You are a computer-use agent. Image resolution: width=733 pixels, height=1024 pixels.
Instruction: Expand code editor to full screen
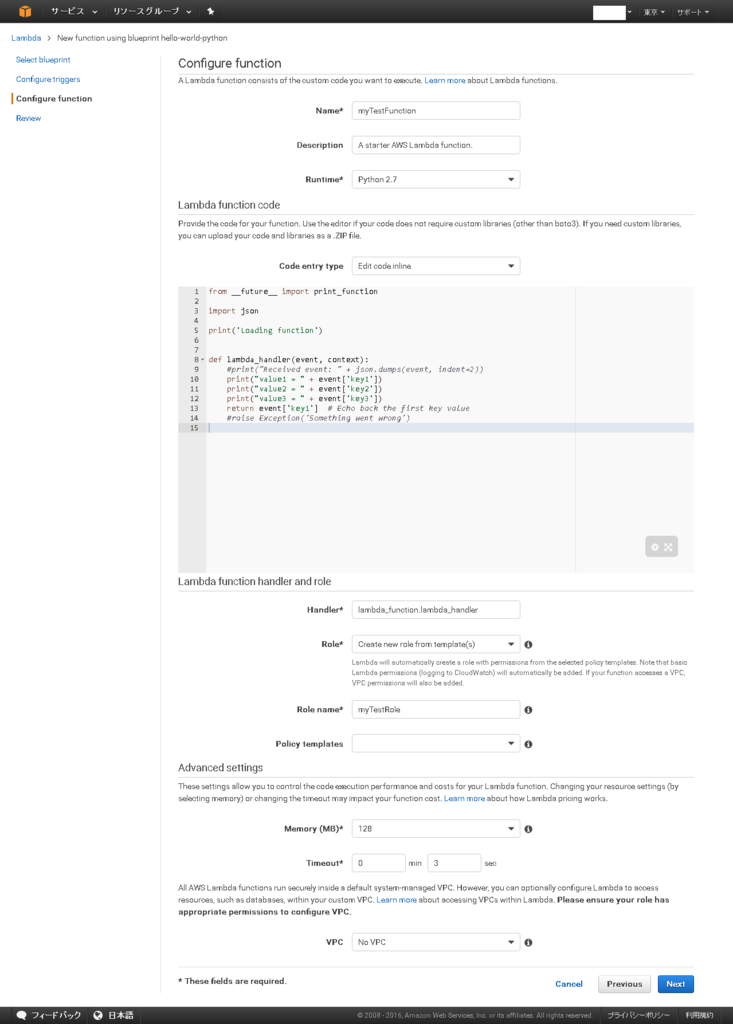click(x=668, y=547)
